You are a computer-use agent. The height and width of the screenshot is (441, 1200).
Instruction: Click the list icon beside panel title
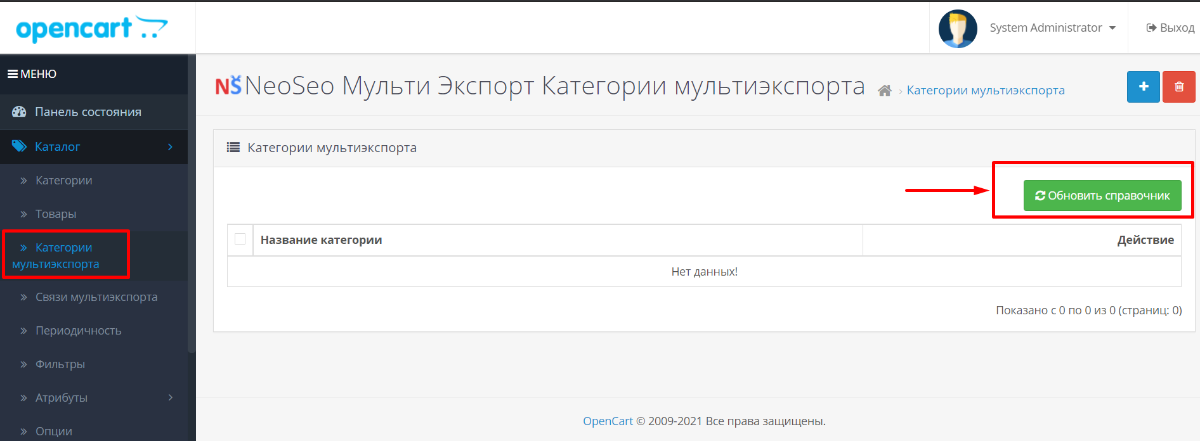coord(233,147)
